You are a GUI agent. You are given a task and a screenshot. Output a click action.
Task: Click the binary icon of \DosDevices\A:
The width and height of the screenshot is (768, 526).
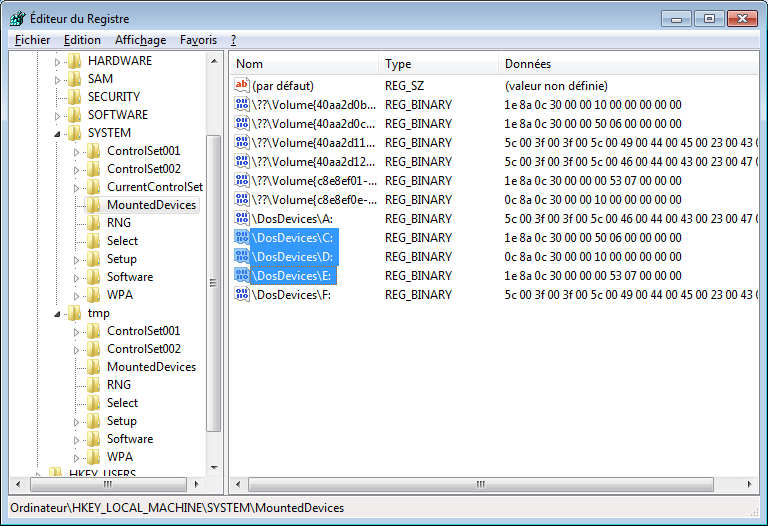point(242,218)
